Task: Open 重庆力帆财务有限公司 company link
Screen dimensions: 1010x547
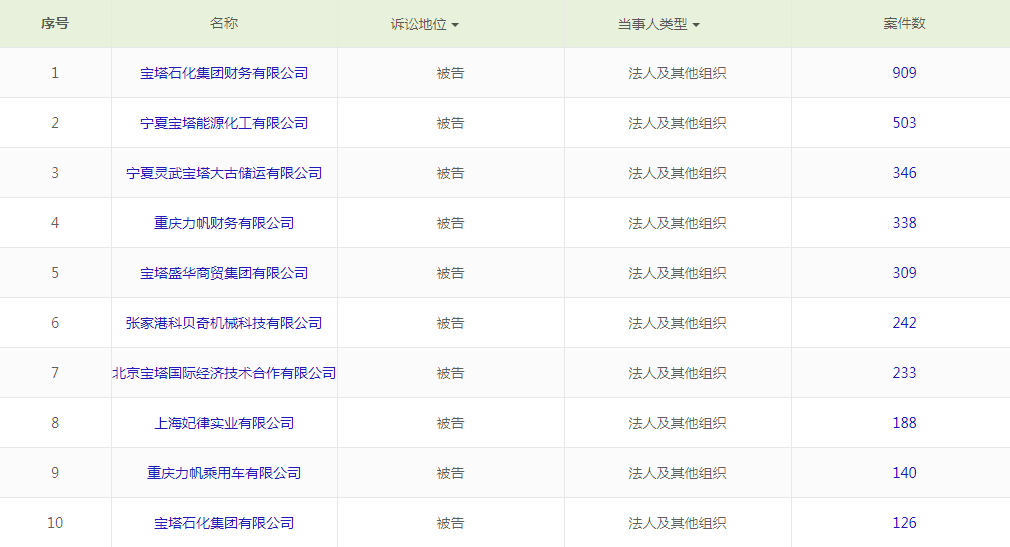Action: pyautogui.click(x=224, y=224)
